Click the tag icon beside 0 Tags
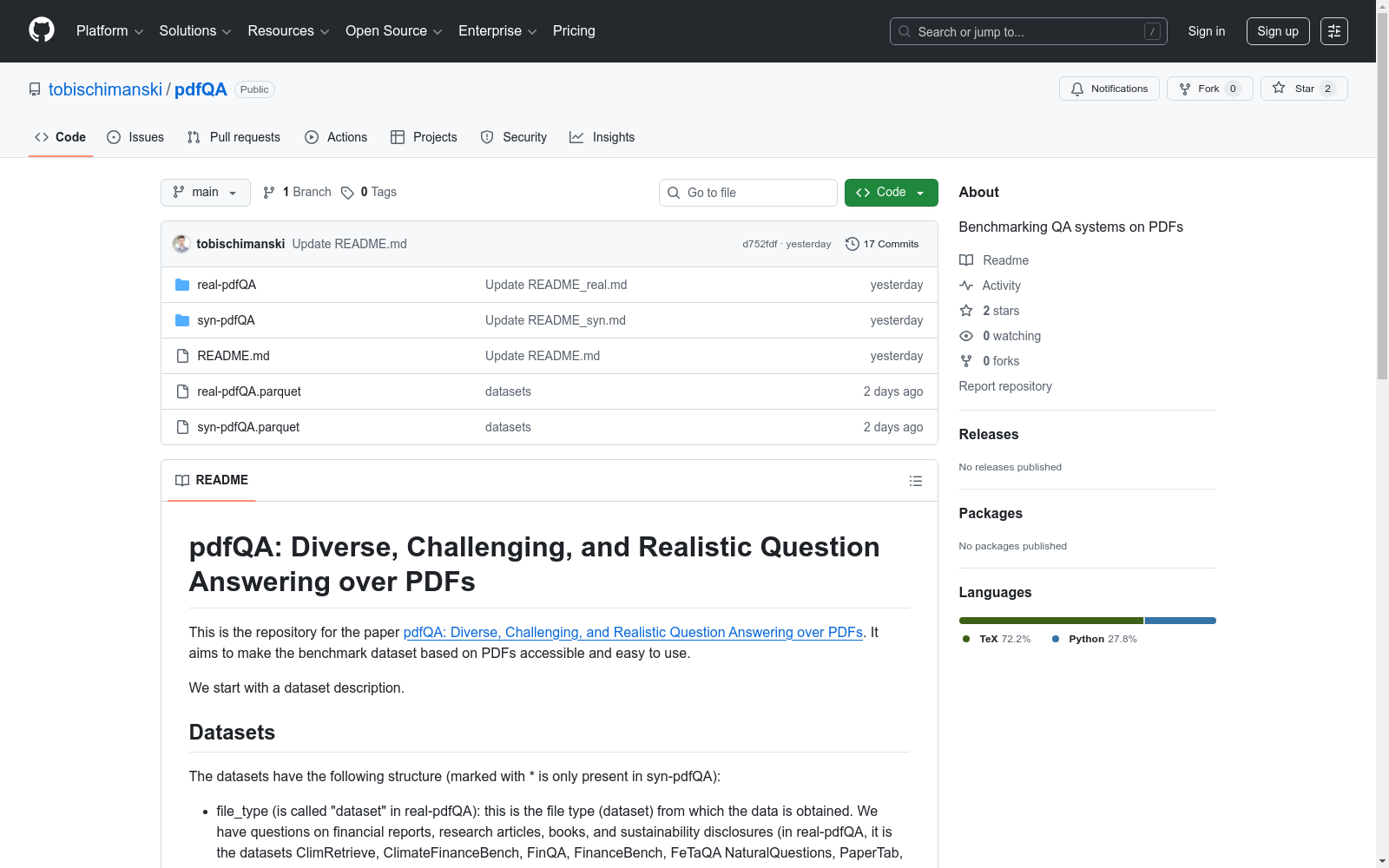1389x868 pixels. (x=347, y=193)
